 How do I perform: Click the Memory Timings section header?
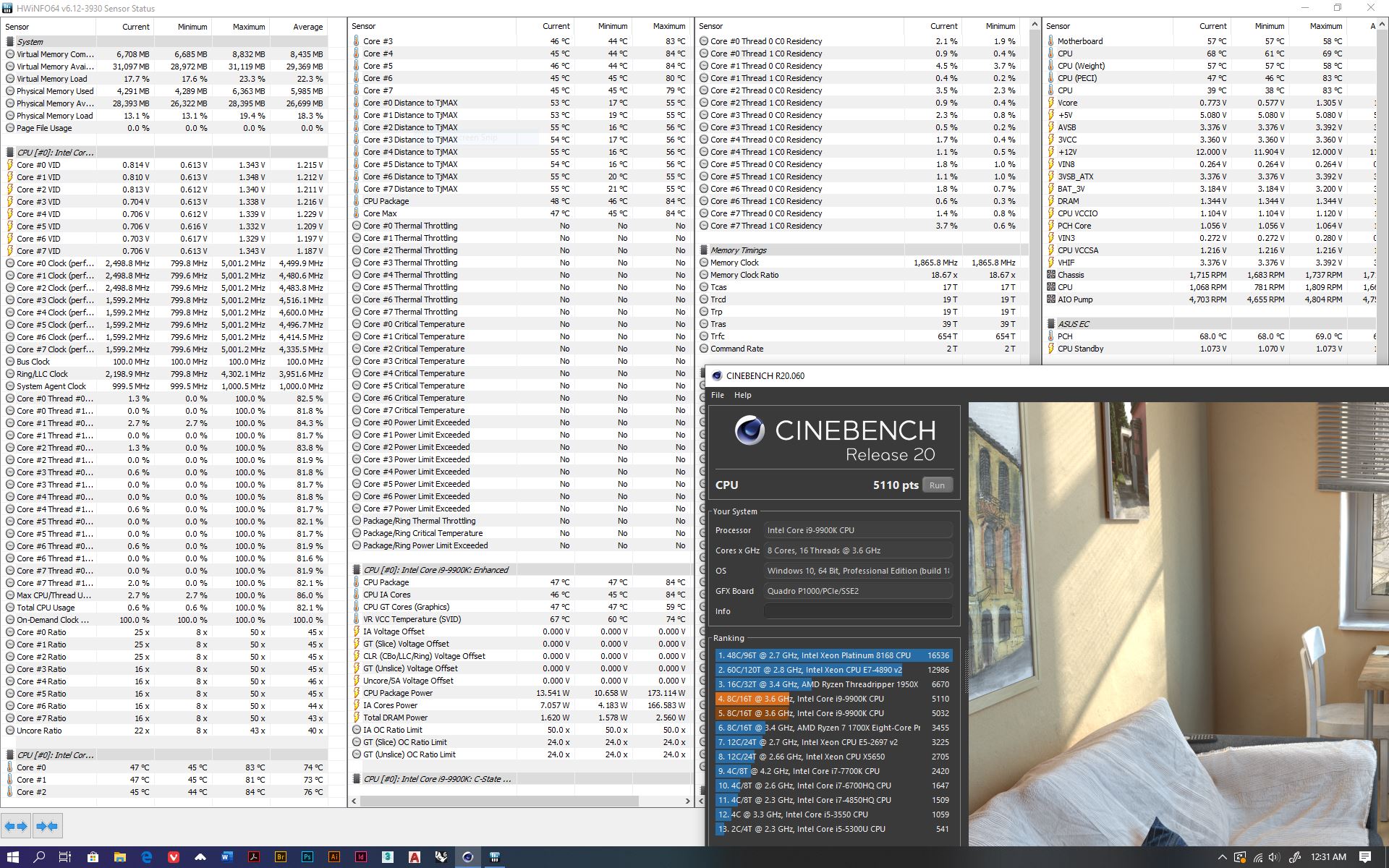pos(738,250)
